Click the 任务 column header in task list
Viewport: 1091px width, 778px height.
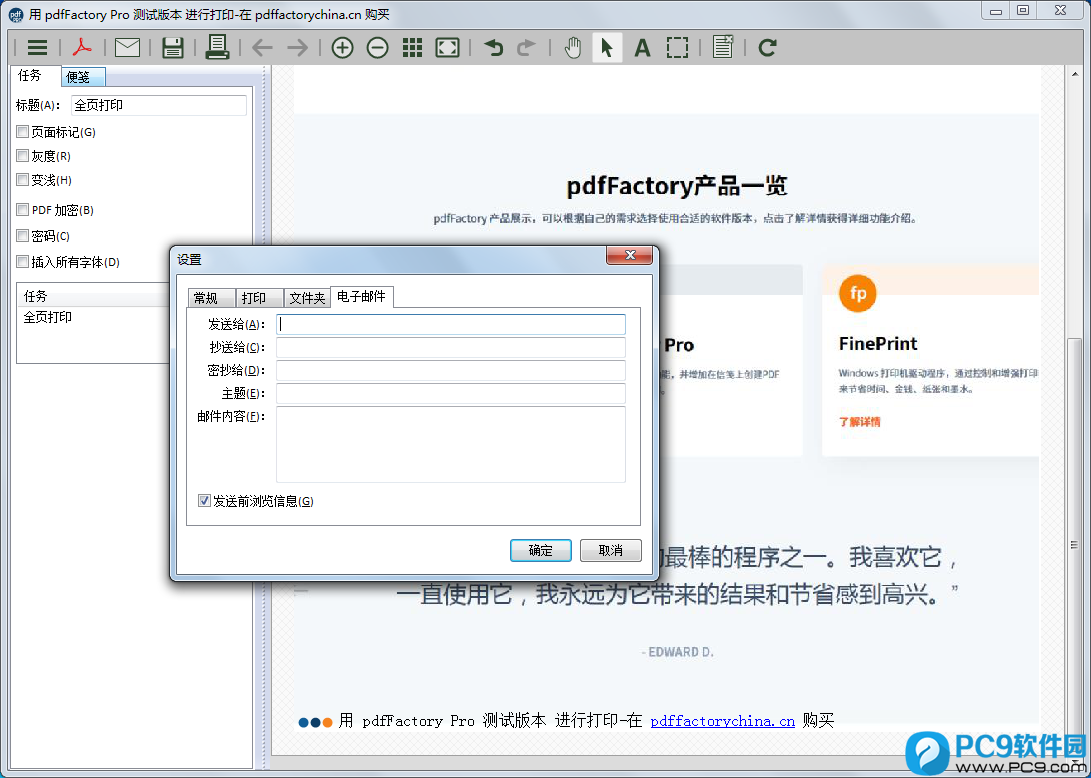(x=94, y=296)
